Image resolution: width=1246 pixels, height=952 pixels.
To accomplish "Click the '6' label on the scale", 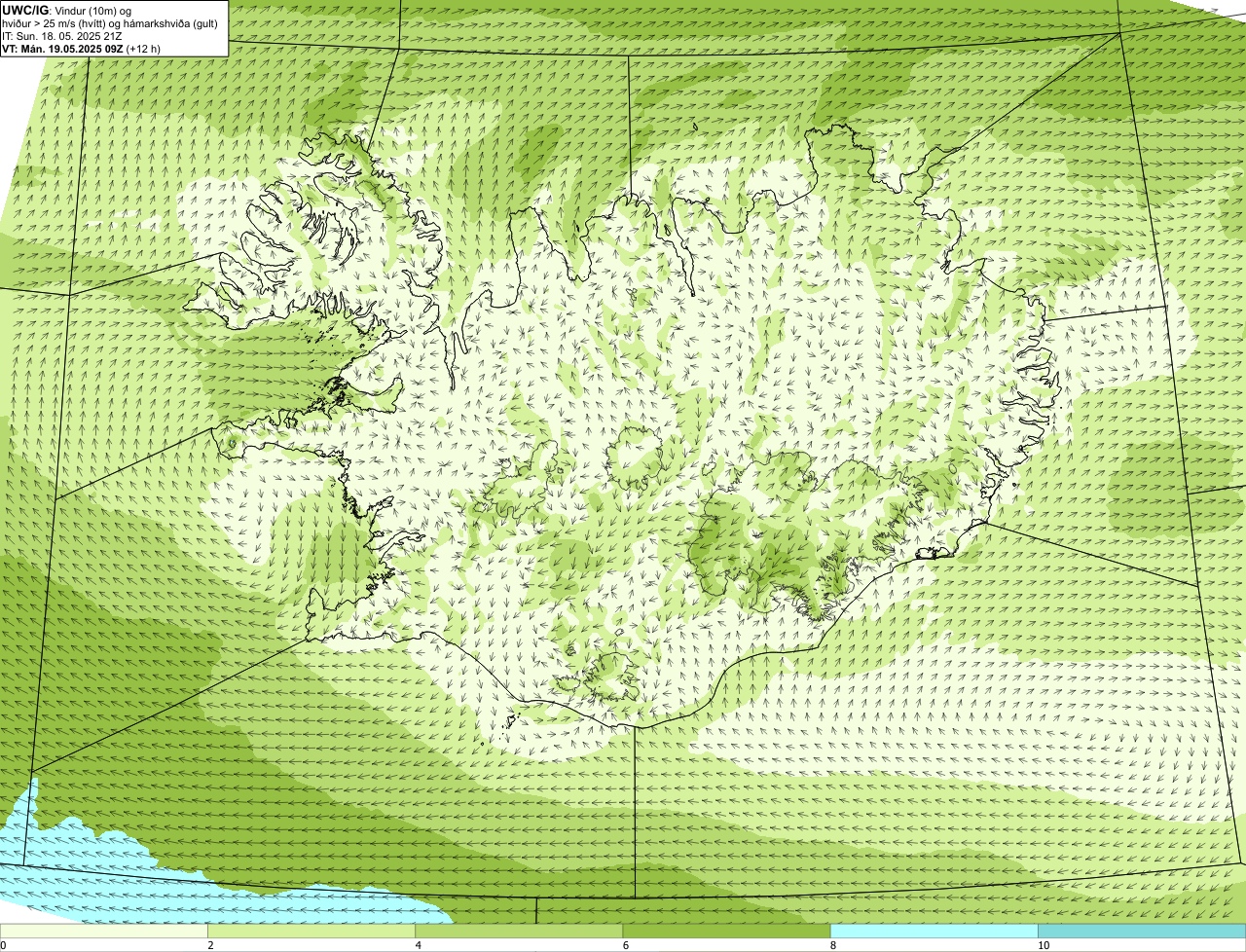I will 625,945.
